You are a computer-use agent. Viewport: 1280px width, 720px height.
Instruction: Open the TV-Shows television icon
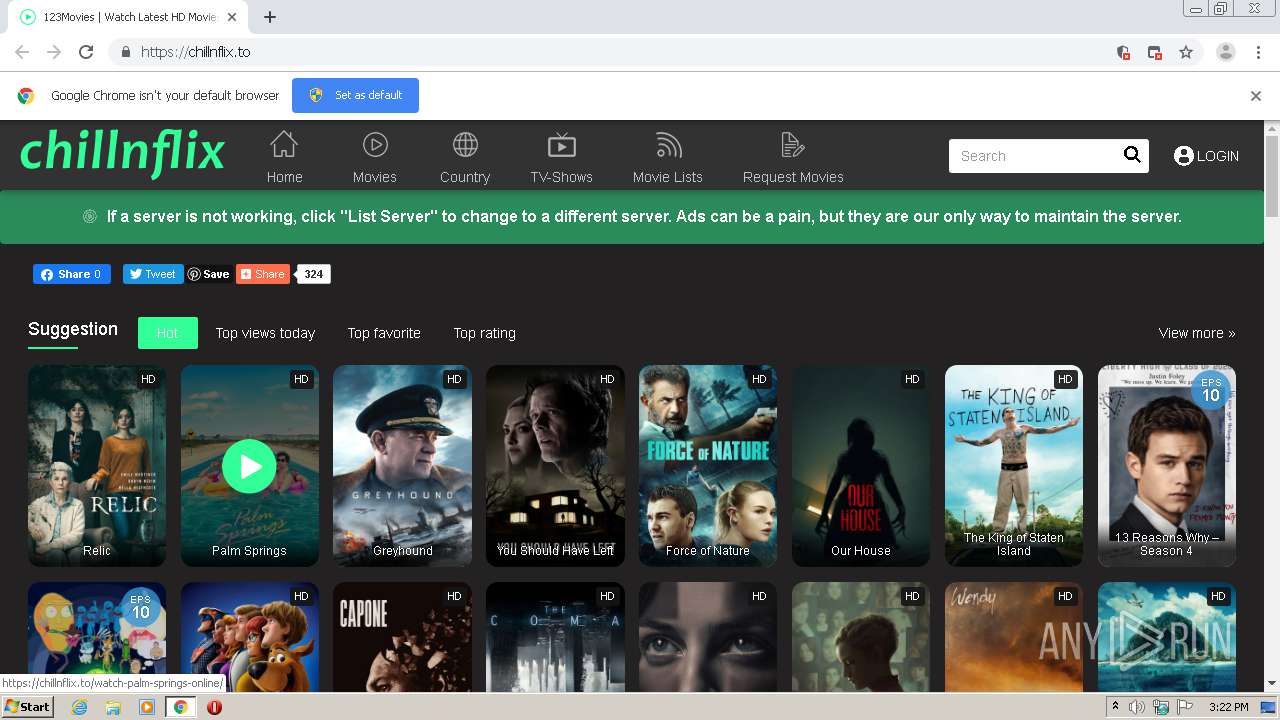pos(561,145)
